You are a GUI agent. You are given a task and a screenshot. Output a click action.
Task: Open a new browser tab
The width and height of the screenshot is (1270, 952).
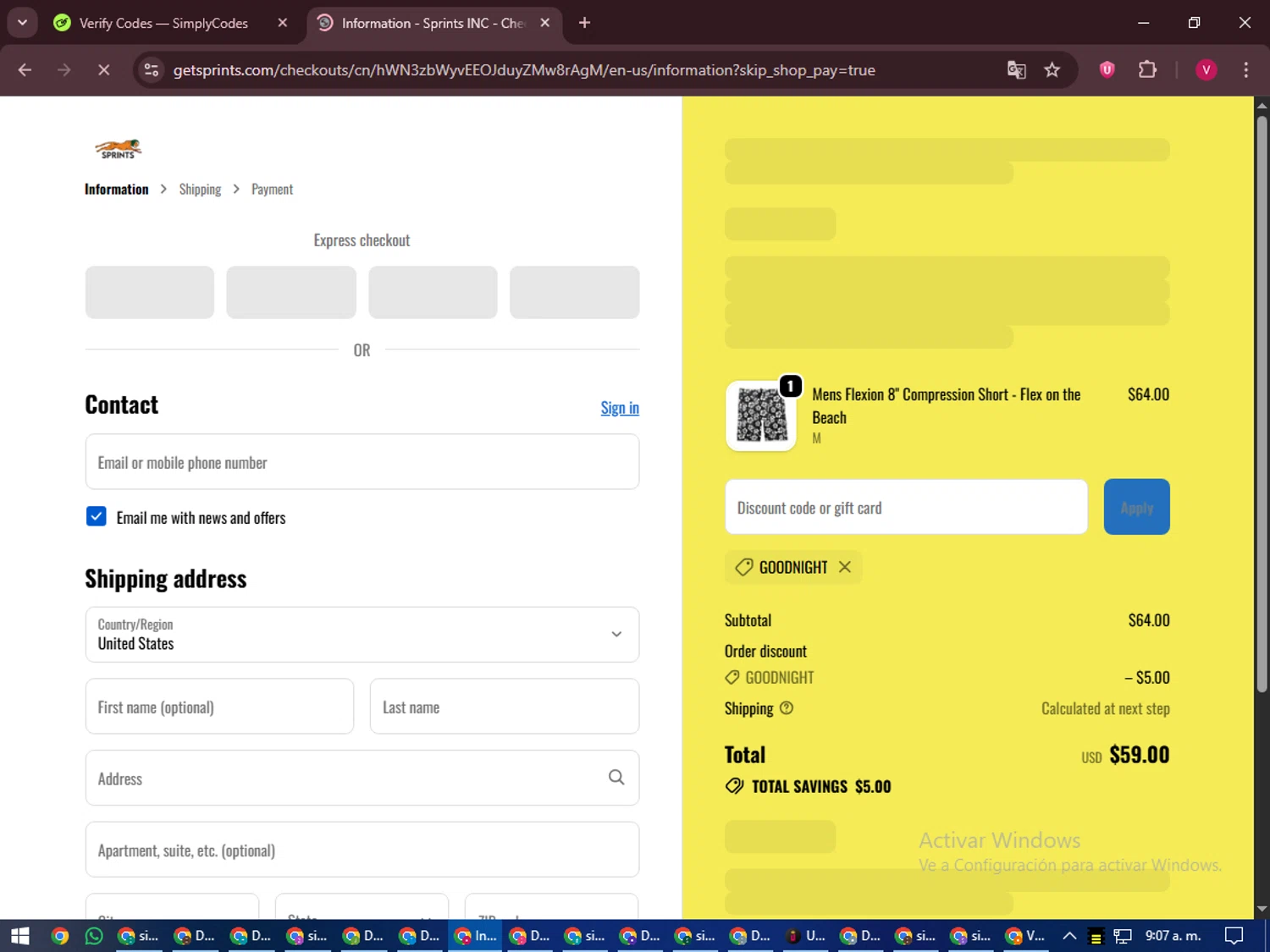tap(584, 23)
